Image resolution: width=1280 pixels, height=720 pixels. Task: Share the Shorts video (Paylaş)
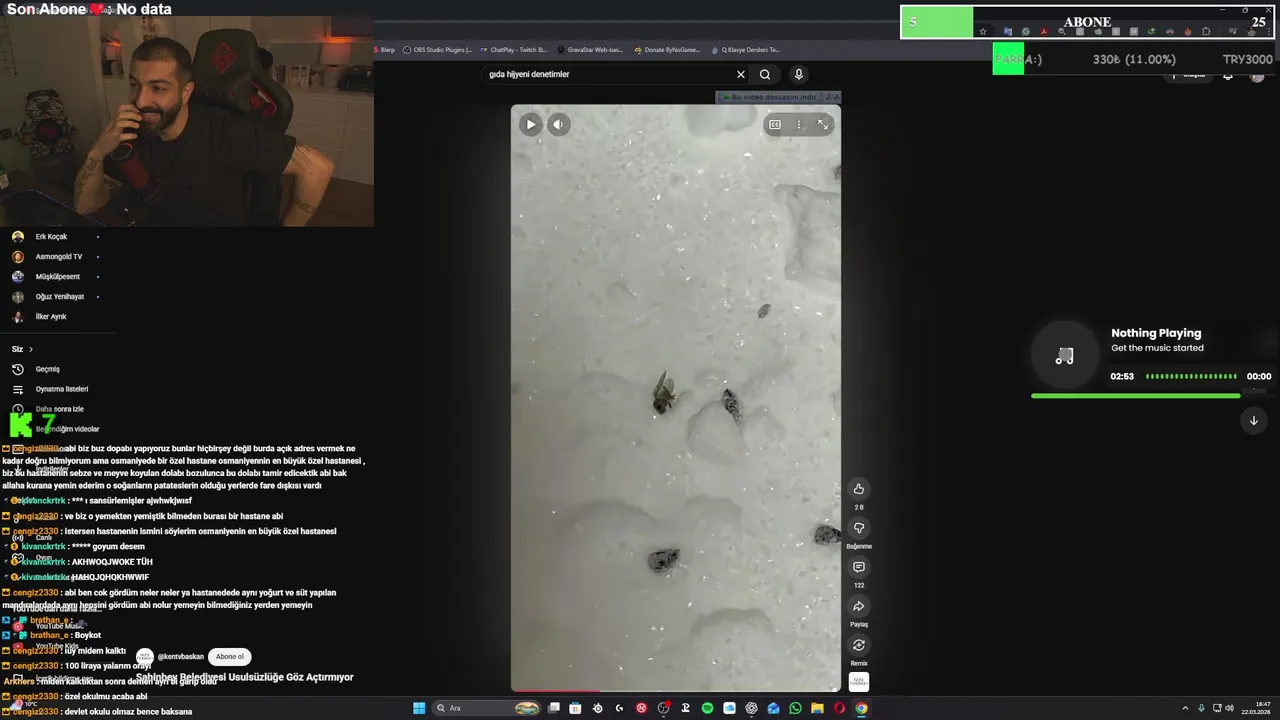point(858,606)
